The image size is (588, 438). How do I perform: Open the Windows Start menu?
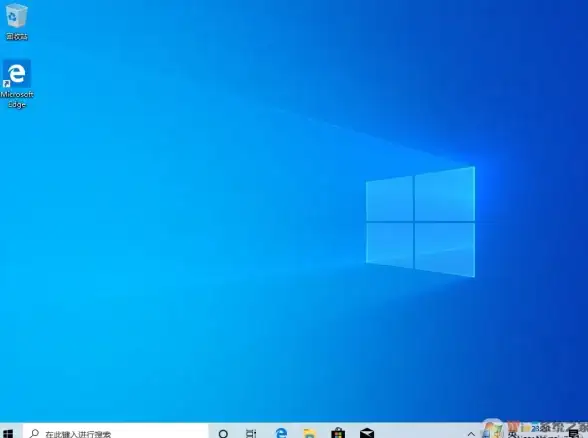8,433
